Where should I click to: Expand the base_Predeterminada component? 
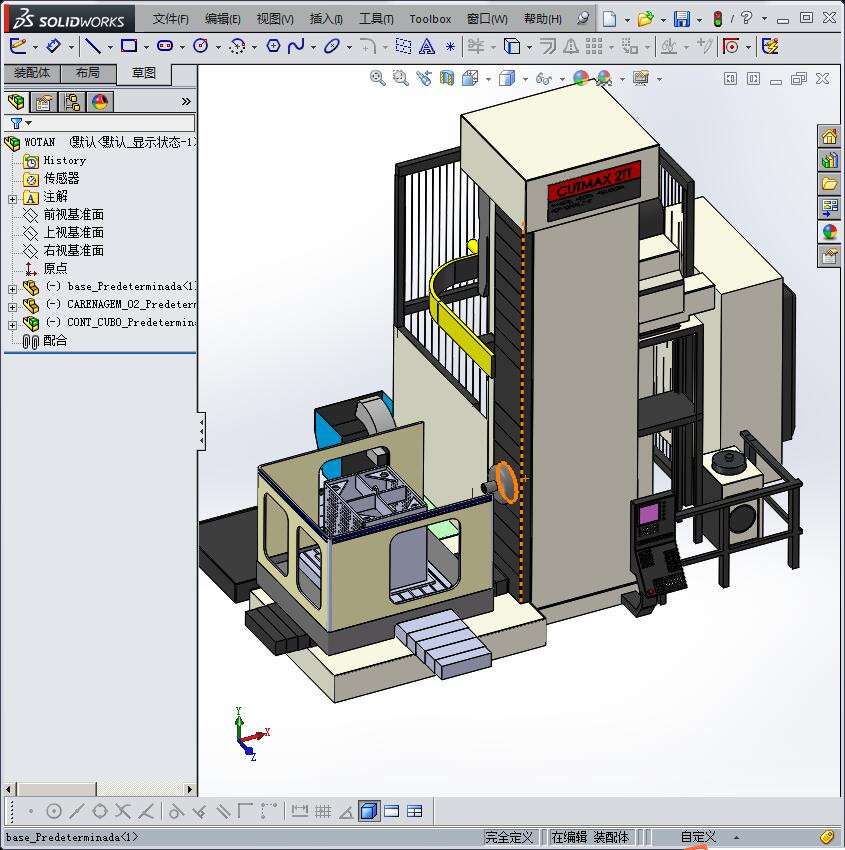click(x=12, y=289)
